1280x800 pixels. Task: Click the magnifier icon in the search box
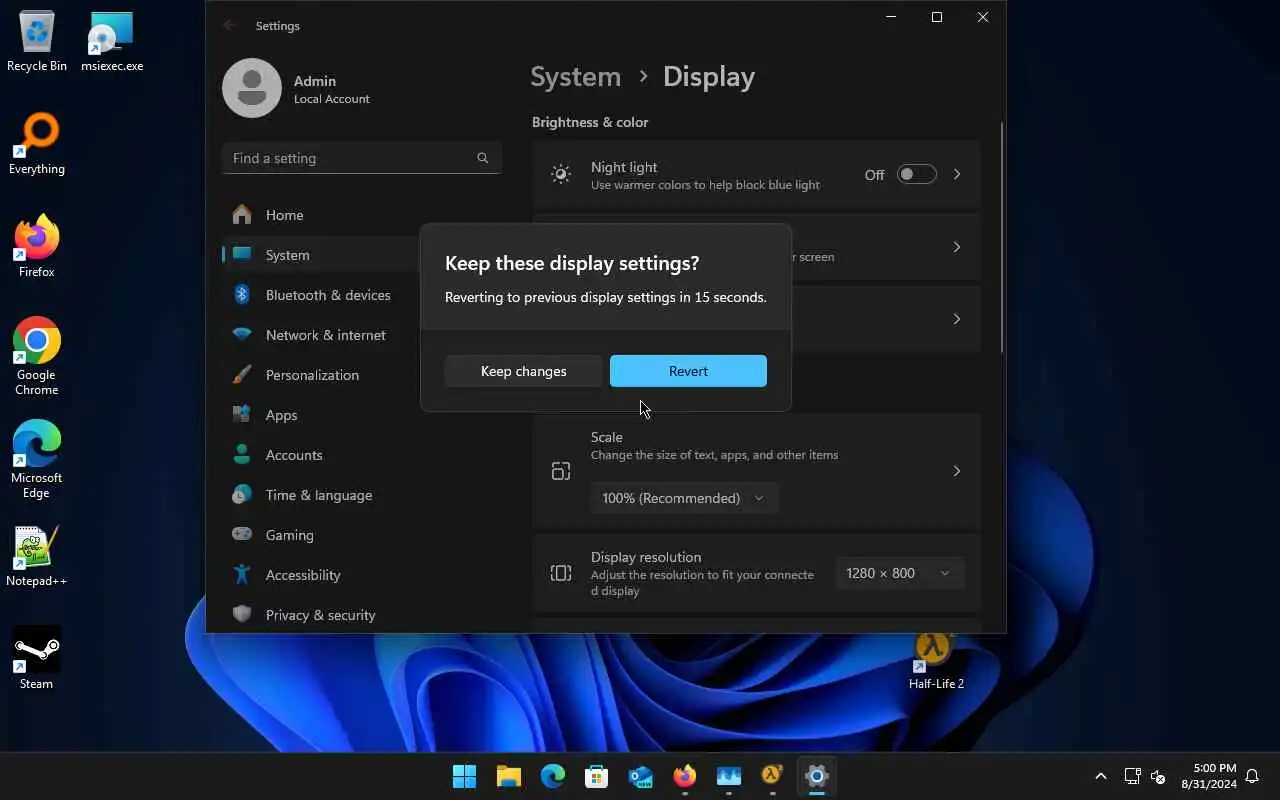pyautogui.click(x=483, y=158)
